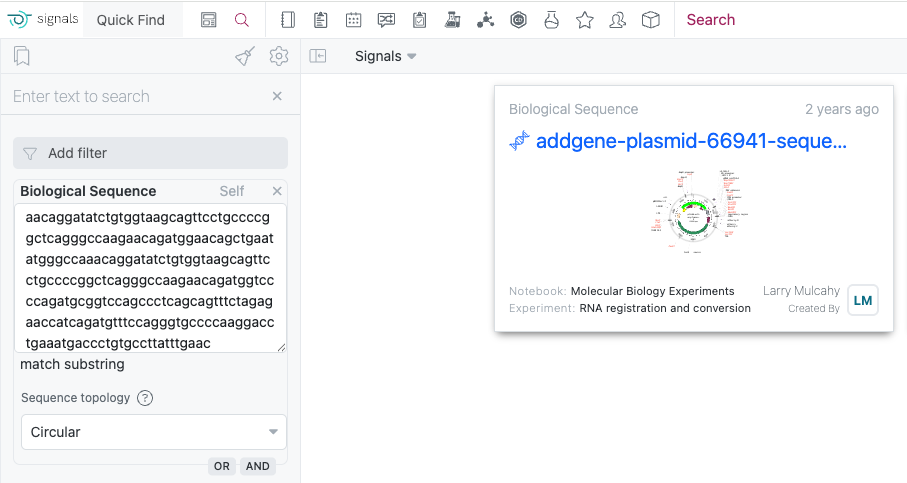Viewport: 907px width, 483px height.
Task: Open search settings gear icon
Action: tap(279, 57)
